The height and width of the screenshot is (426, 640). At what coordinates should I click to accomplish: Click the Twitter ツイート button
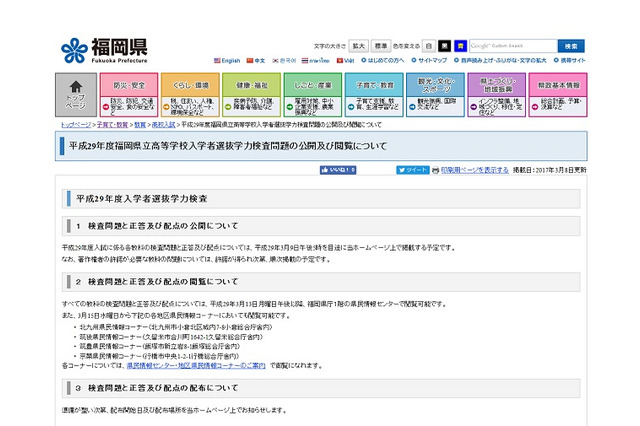click(413, 170)
